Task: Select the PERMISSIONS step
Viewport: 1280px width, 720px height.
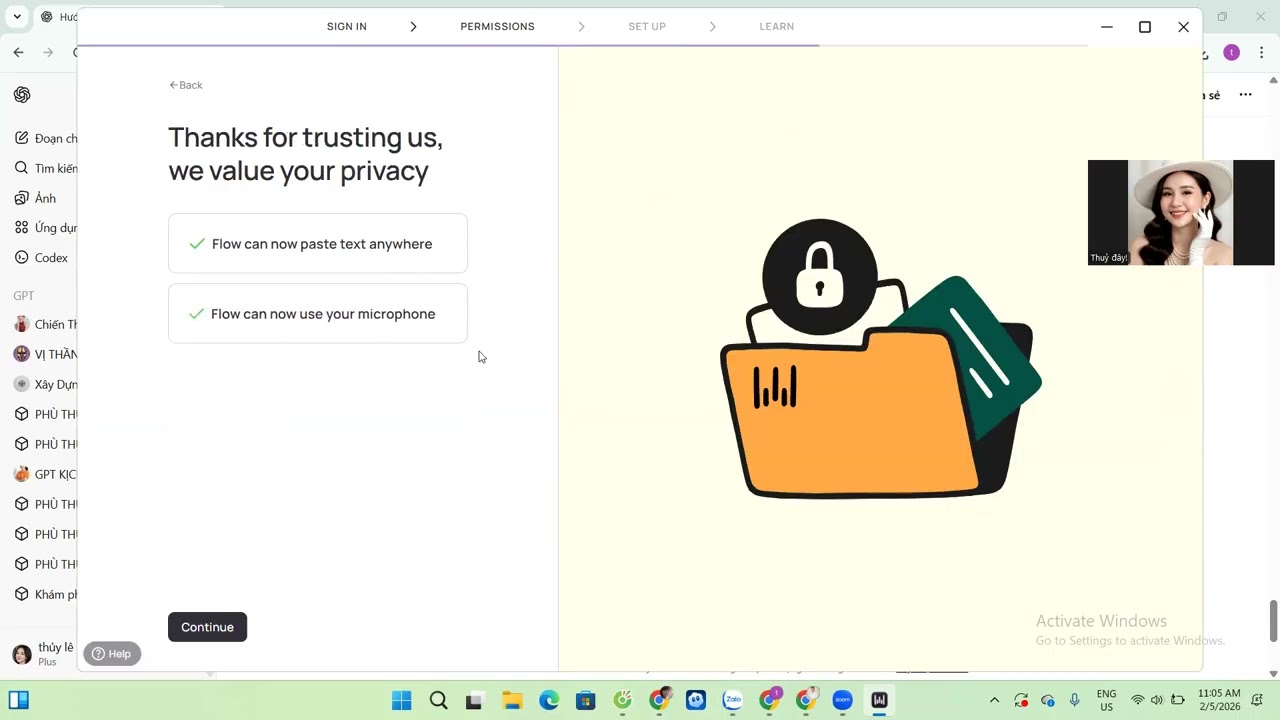Action: pos(497,26)
